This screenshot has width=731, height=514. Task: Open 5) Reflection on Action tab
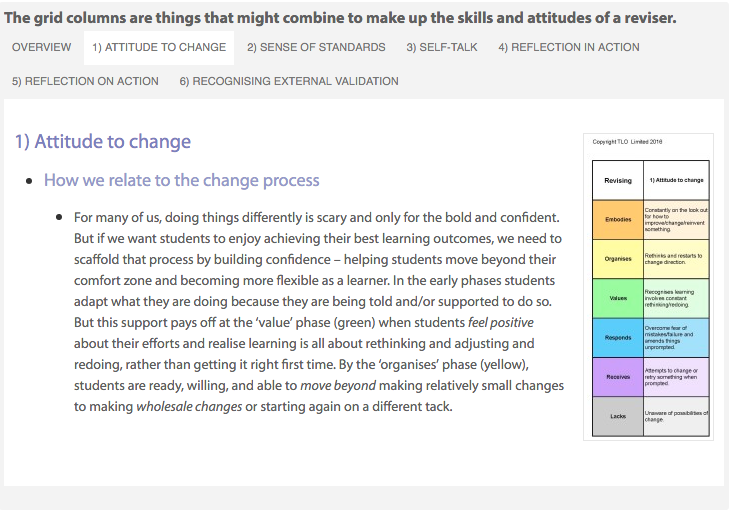85,82
